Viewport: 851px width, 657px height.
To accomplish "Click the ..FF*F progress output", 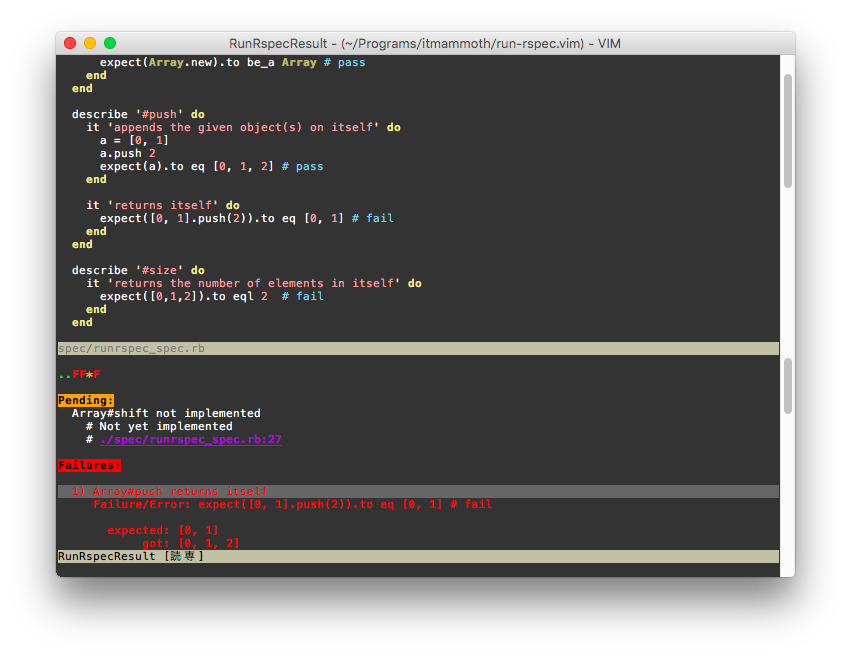I will click(79, 374).
